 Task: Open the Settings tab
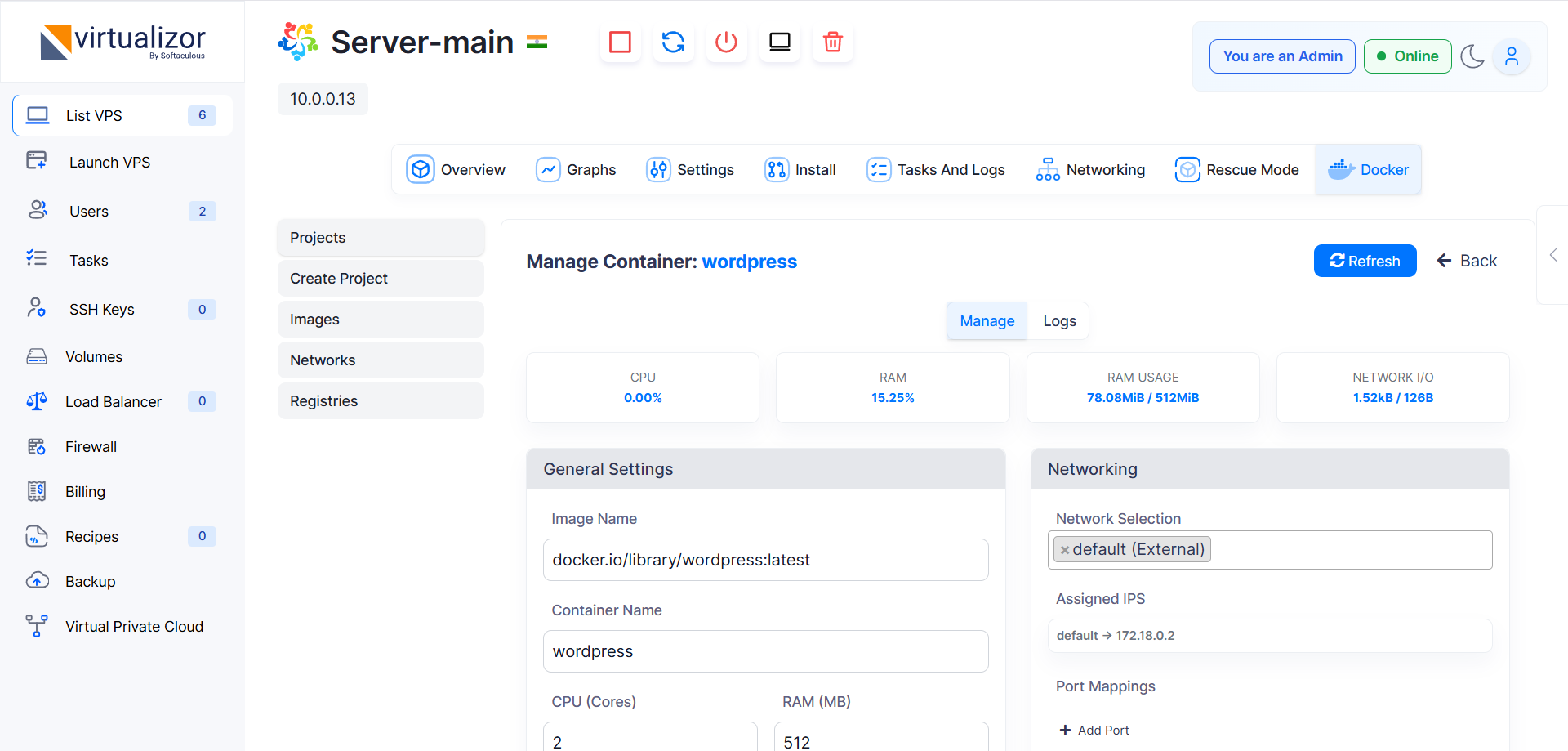(690, 169)
